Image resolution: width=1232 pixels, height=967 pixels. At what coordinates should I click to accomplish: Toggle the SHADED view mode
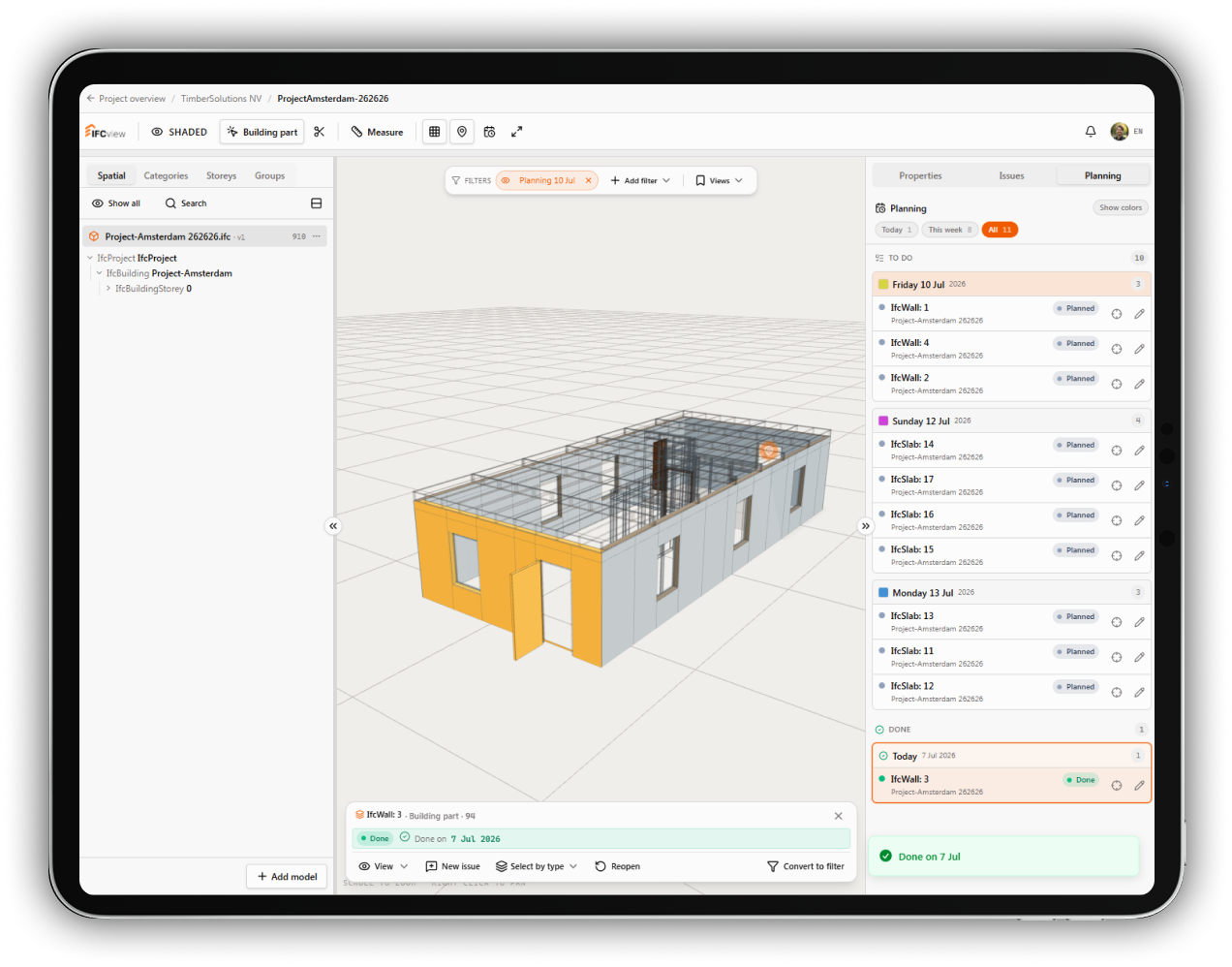coord(179,132)
